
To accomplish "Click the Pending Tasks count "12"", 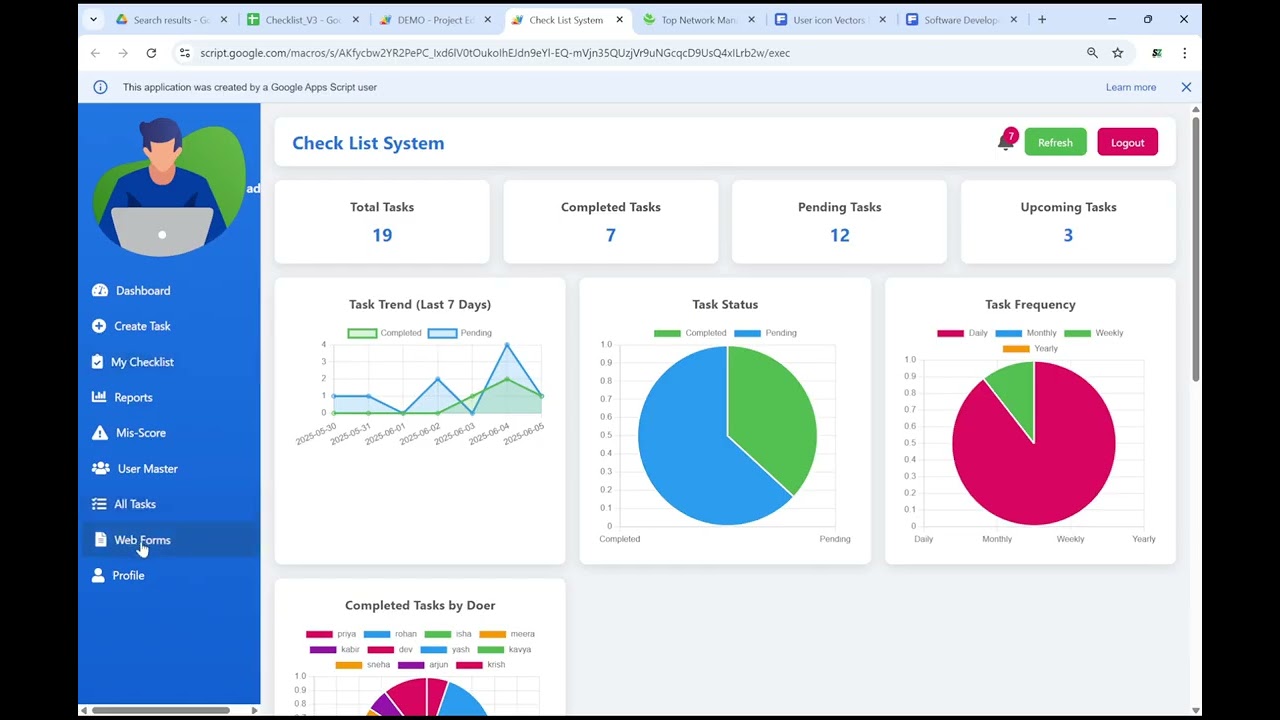I will pyautogui.click(x=840, y=236).
